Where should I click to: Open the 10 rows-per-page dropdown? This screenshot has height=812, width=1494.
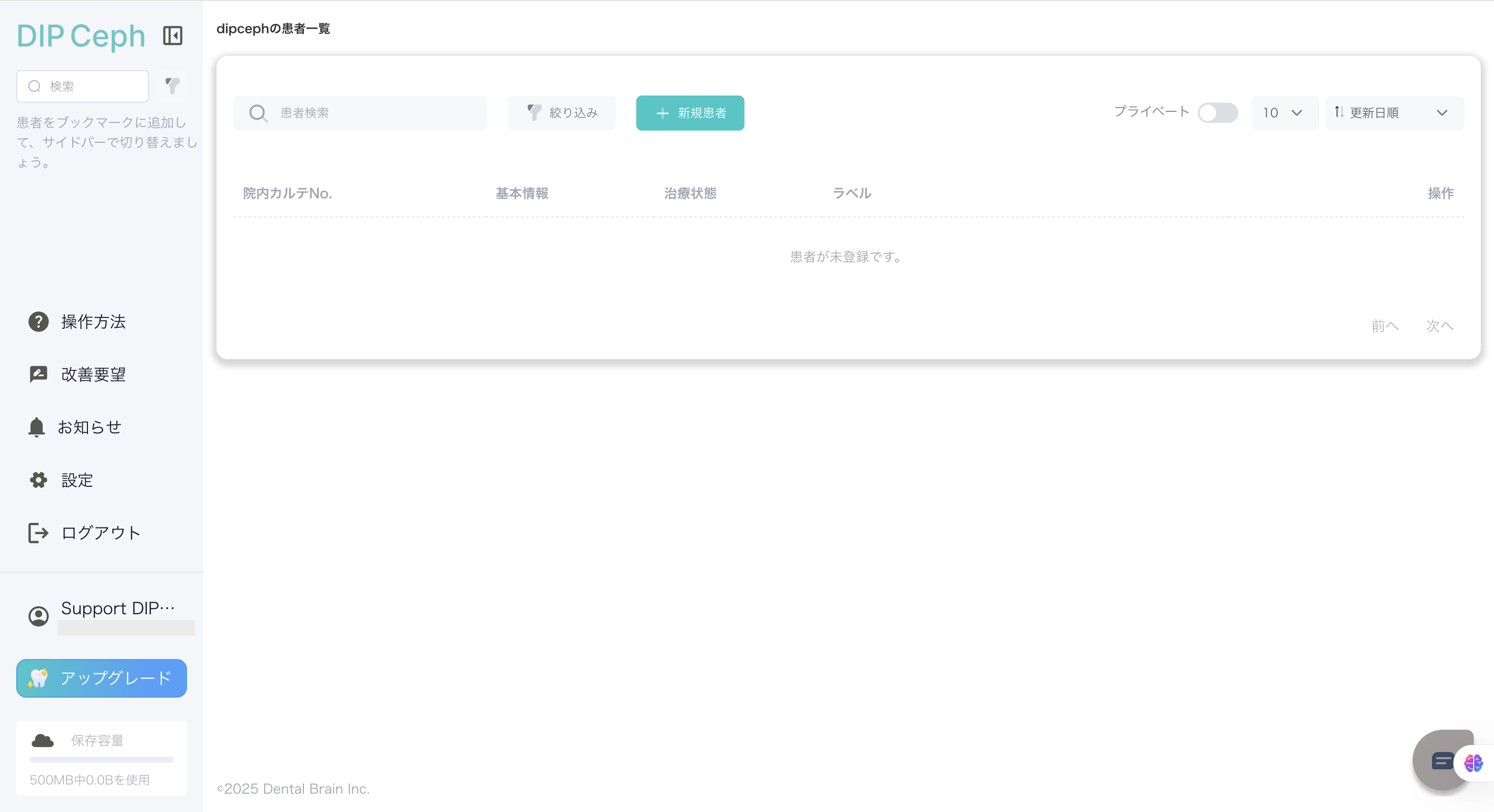(x=1284, y=112)
